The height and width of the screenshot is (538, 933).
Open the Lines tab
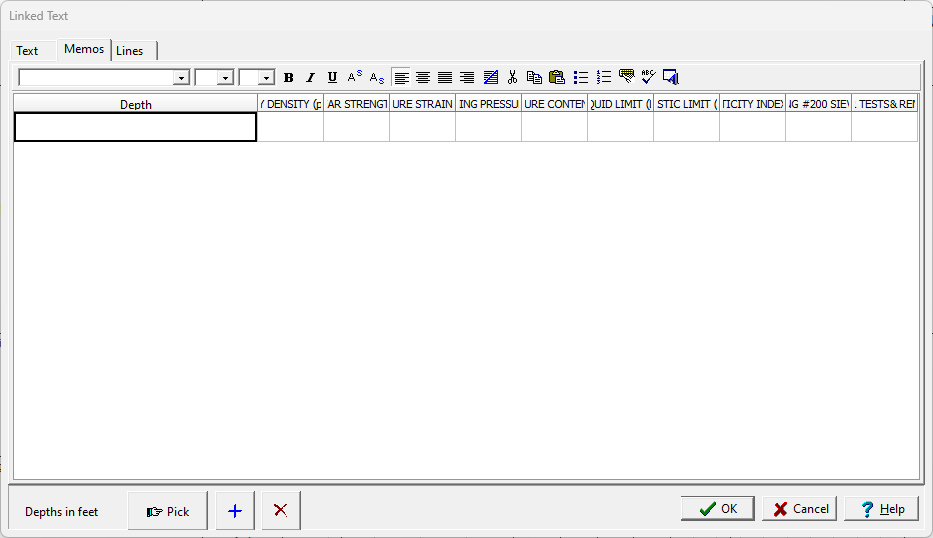pyautogui.click(x=130, y=51)
